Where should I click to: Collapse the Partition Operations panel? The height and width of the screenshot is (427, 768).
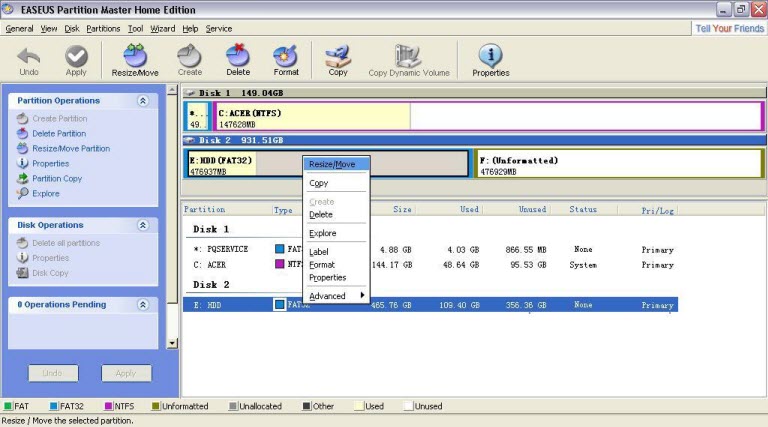tap(143, 101)
